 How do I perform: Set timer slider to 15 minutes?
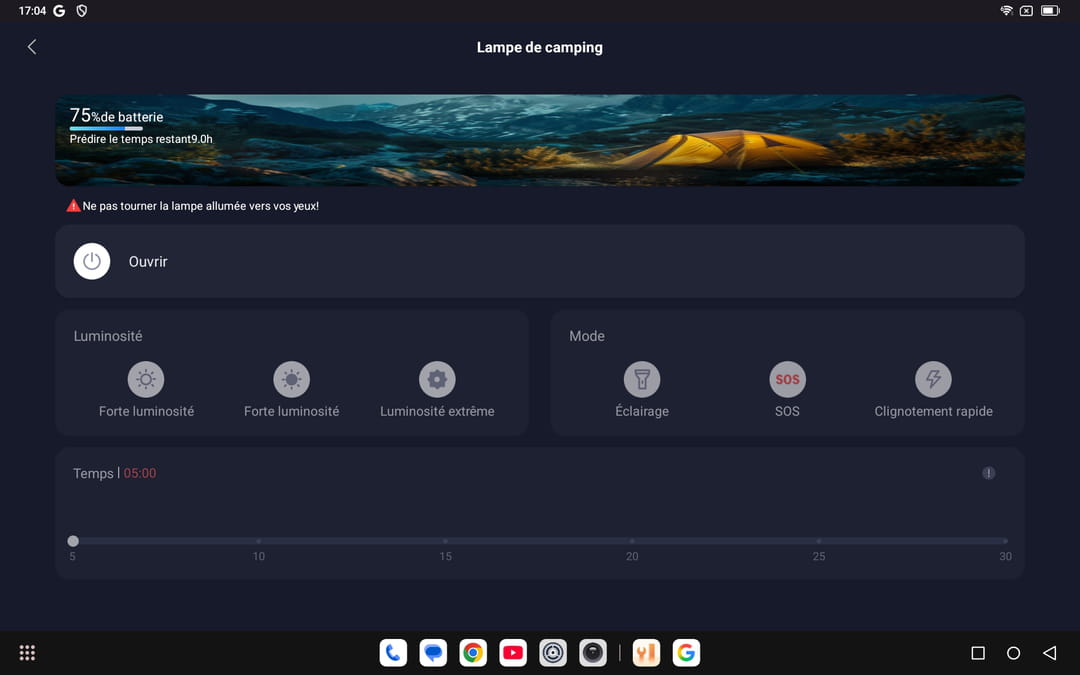(x=445, y=541)
